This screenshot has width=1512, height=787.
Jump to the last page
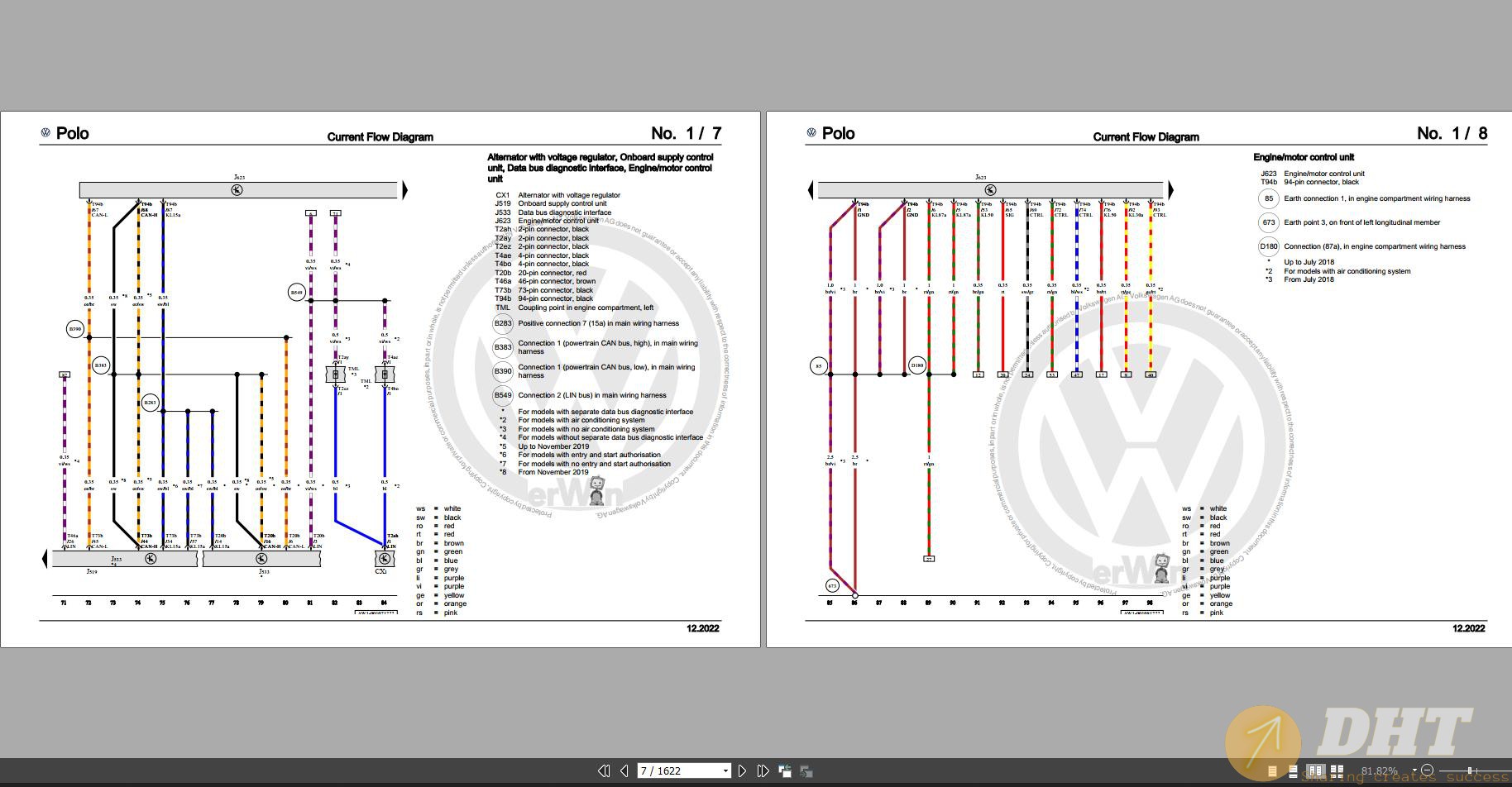pos(763,770)
